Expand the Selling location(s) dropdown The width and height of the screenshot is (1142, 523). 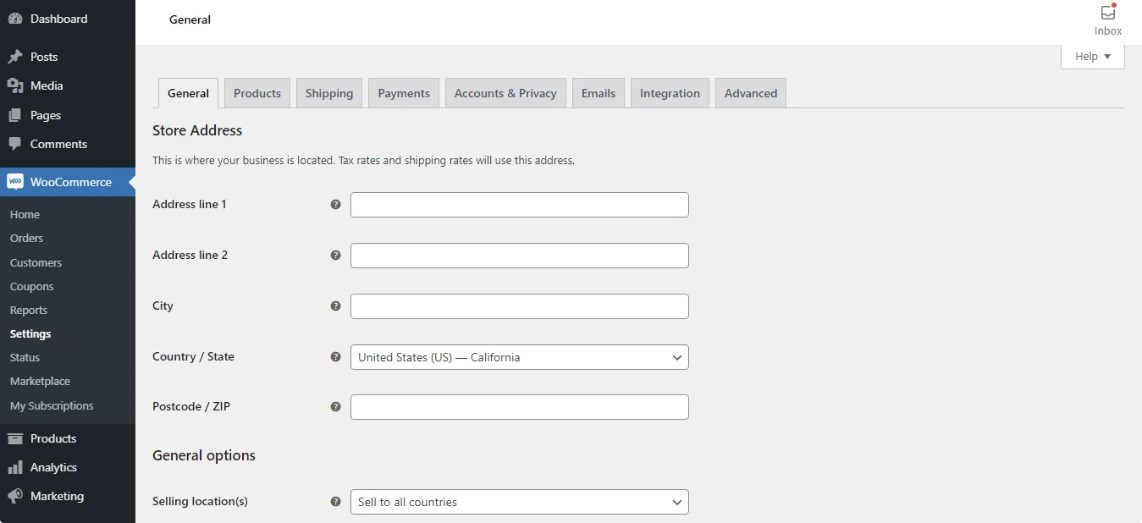519,502
